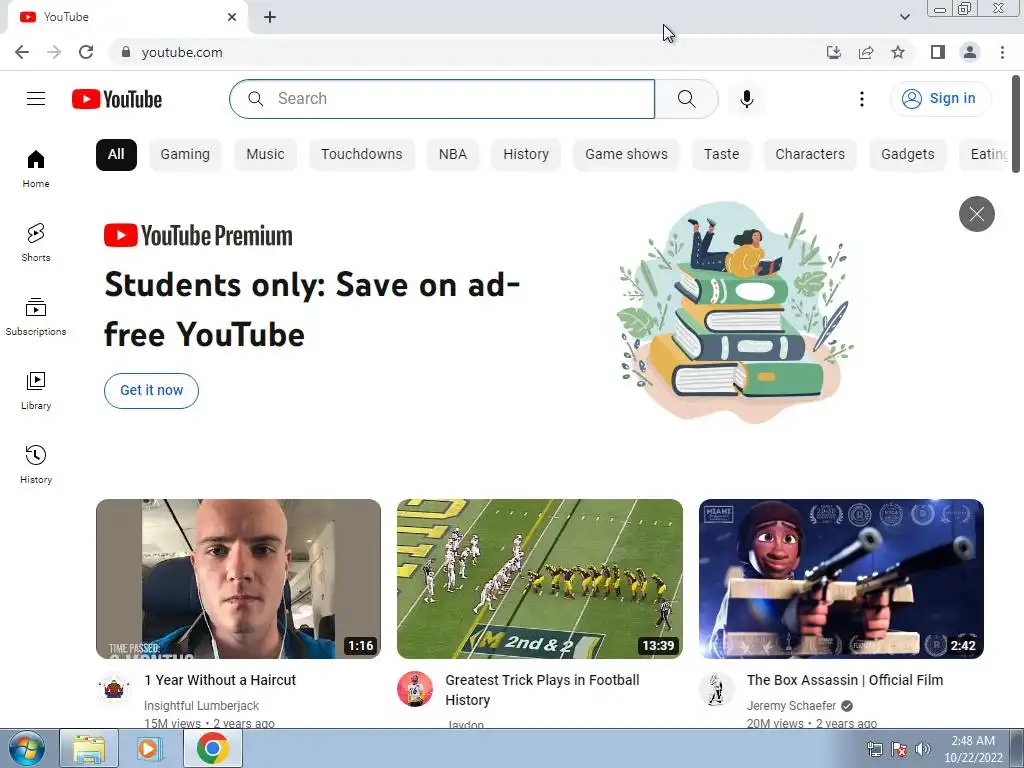Click title The Box Assassin Official Film
Screen dimensions: 1024x768
(845, 680)
